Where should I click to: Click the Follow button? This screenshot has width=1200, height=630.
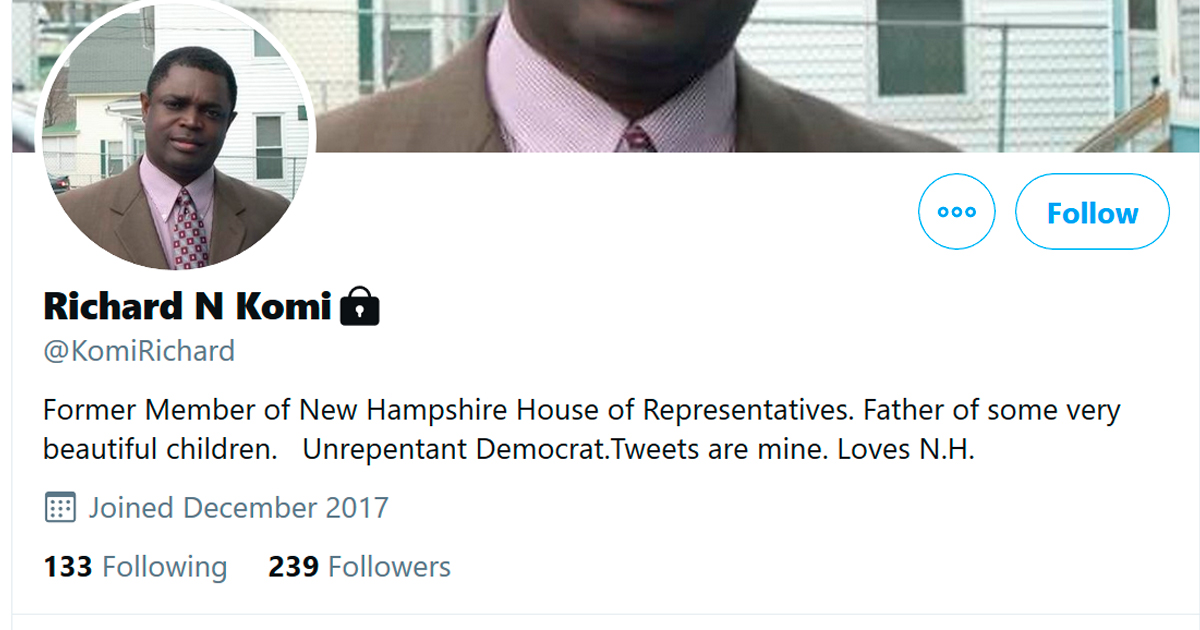1092,212
